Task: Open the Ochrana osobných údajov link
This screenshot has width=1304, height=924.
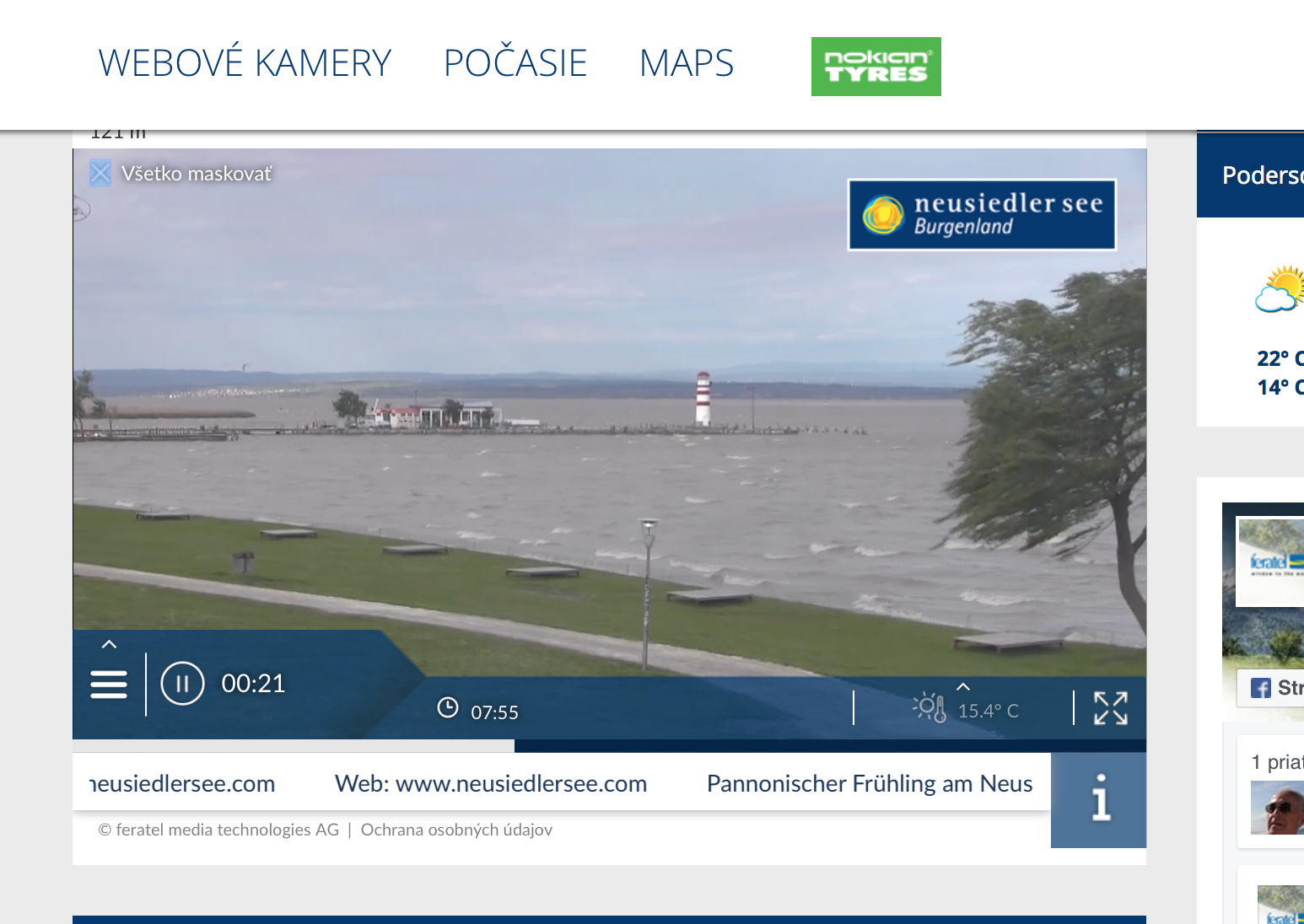Action: (456, 830)
